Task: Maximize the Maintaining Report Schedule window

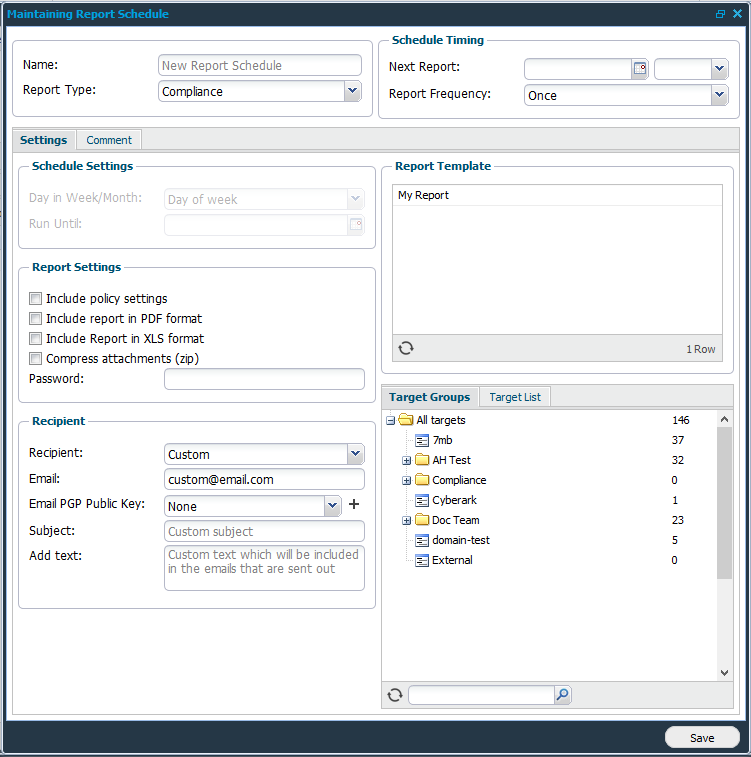Action: pos(720,14)
